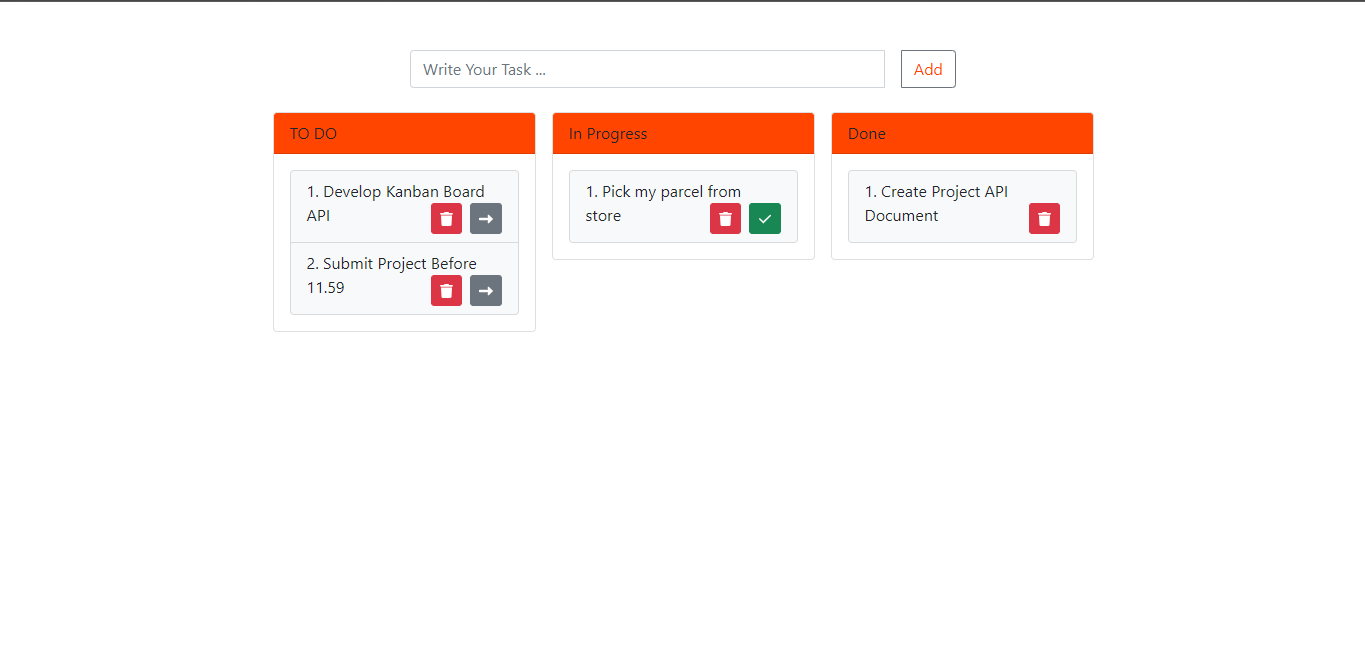This screenshot has width=1365, height=668.
Task: Delete the Pick my parcel task
Action: pos(725,219)
